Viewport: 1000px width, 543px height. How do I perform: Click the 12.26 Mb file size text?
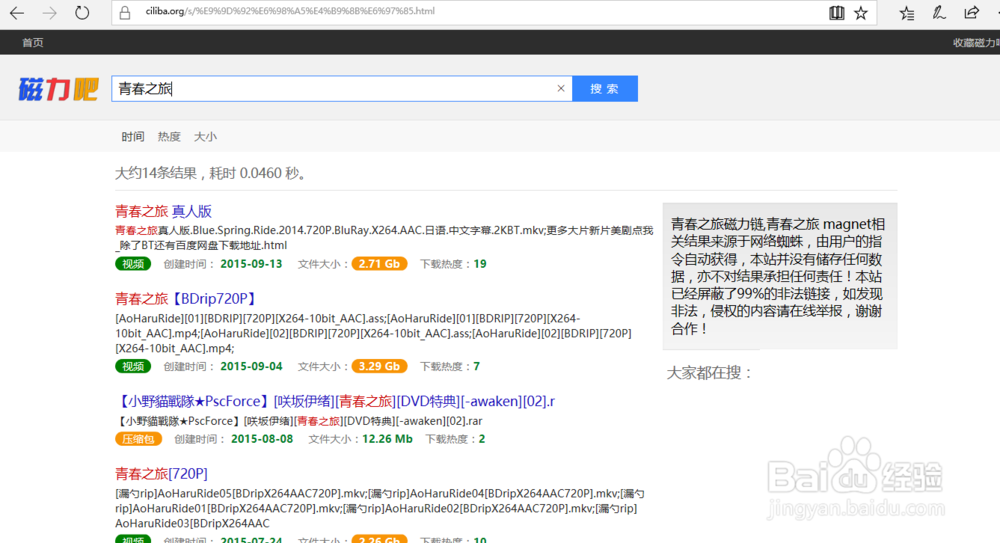coord(387,439)
